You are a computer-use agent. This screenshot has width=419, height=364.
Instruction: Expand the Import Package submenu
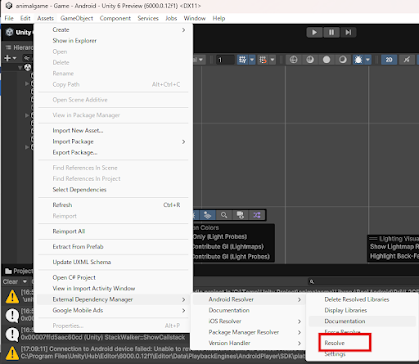[113, 142]
